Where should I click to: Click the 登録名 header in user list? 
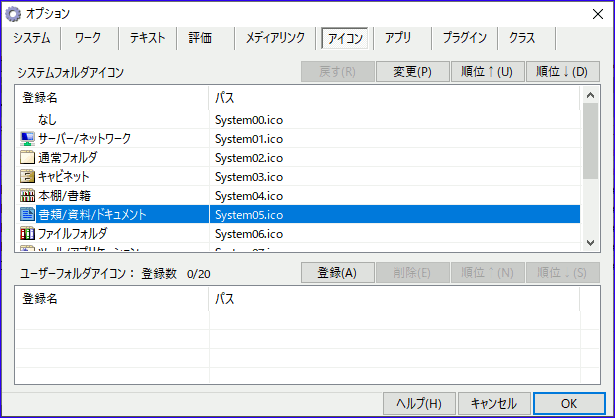[113, 299]
